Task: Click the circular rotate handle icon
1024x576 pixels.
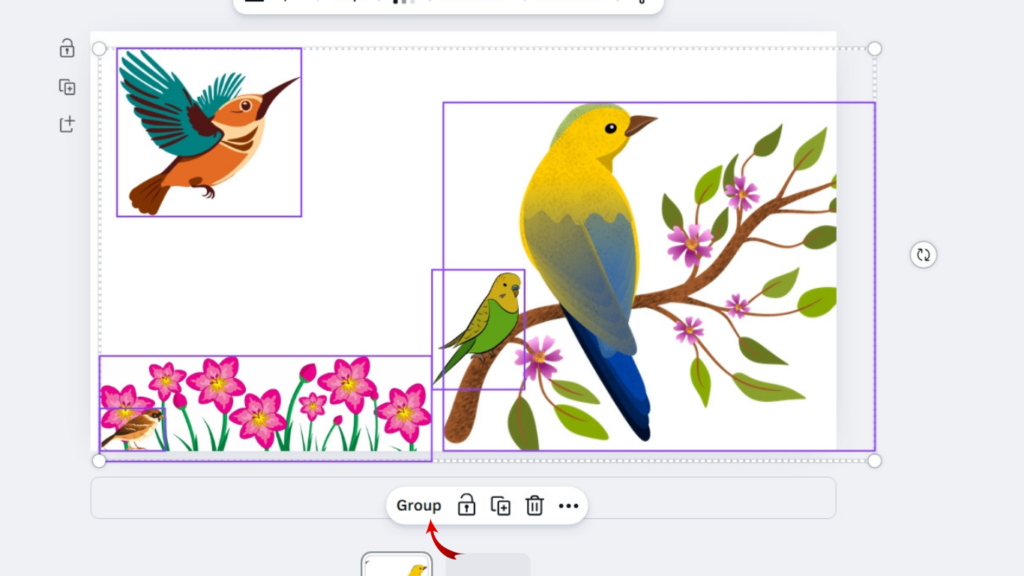Action: 923,255
